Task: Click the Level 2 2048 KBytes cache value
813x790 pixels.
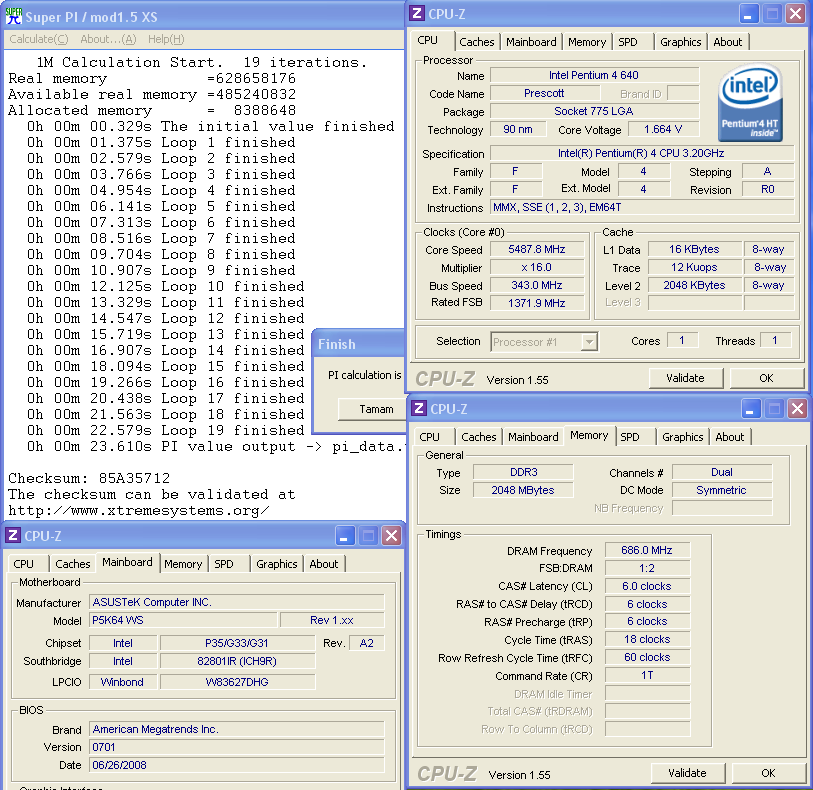Action: (x=694, y=285)
